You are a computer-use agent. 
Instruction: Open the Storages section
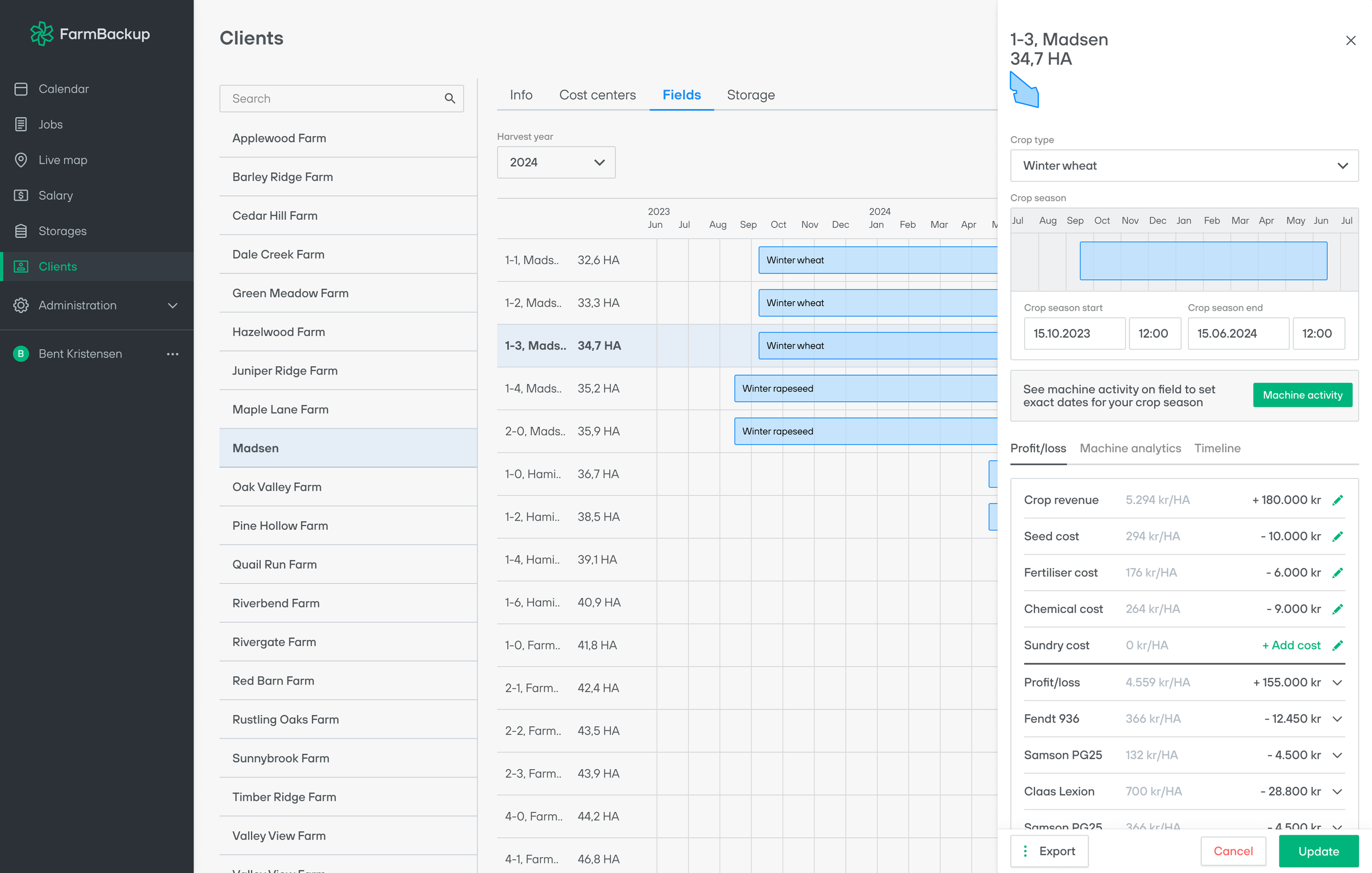coord(62,231)
